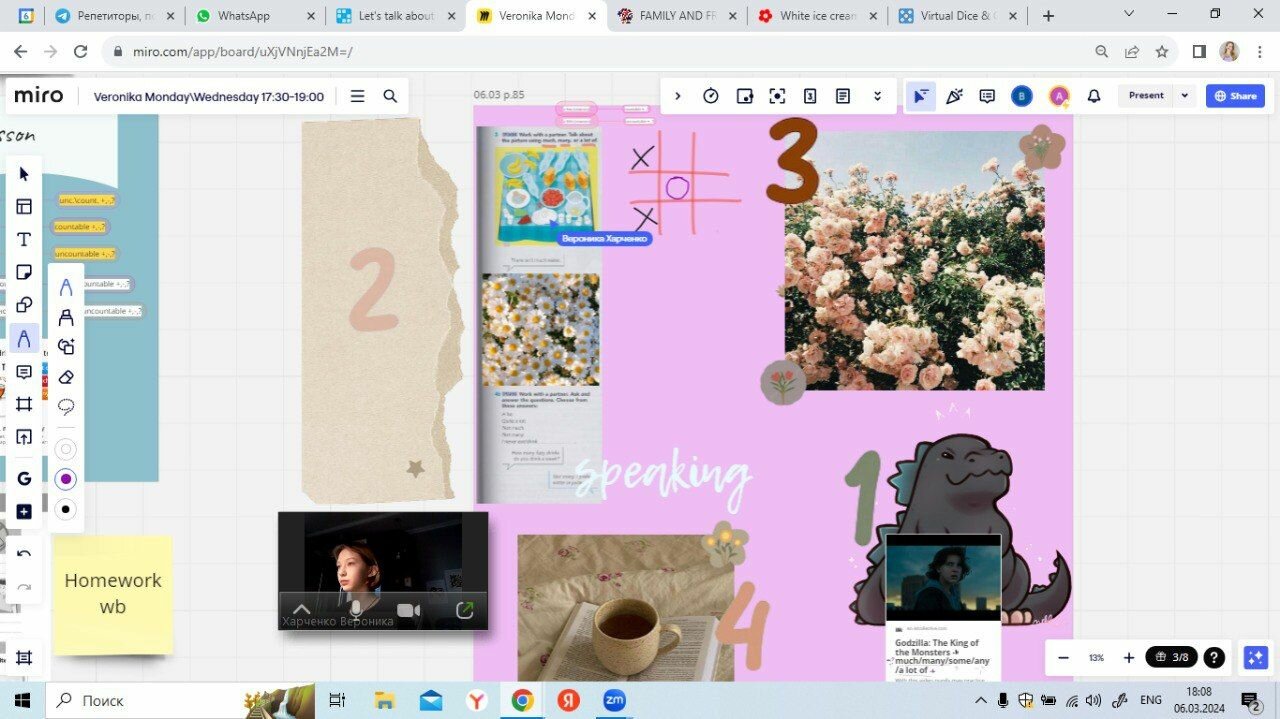Screen dimensions: 1280x719
Task: Open the notes panel
Action: [x=843, y=96]
